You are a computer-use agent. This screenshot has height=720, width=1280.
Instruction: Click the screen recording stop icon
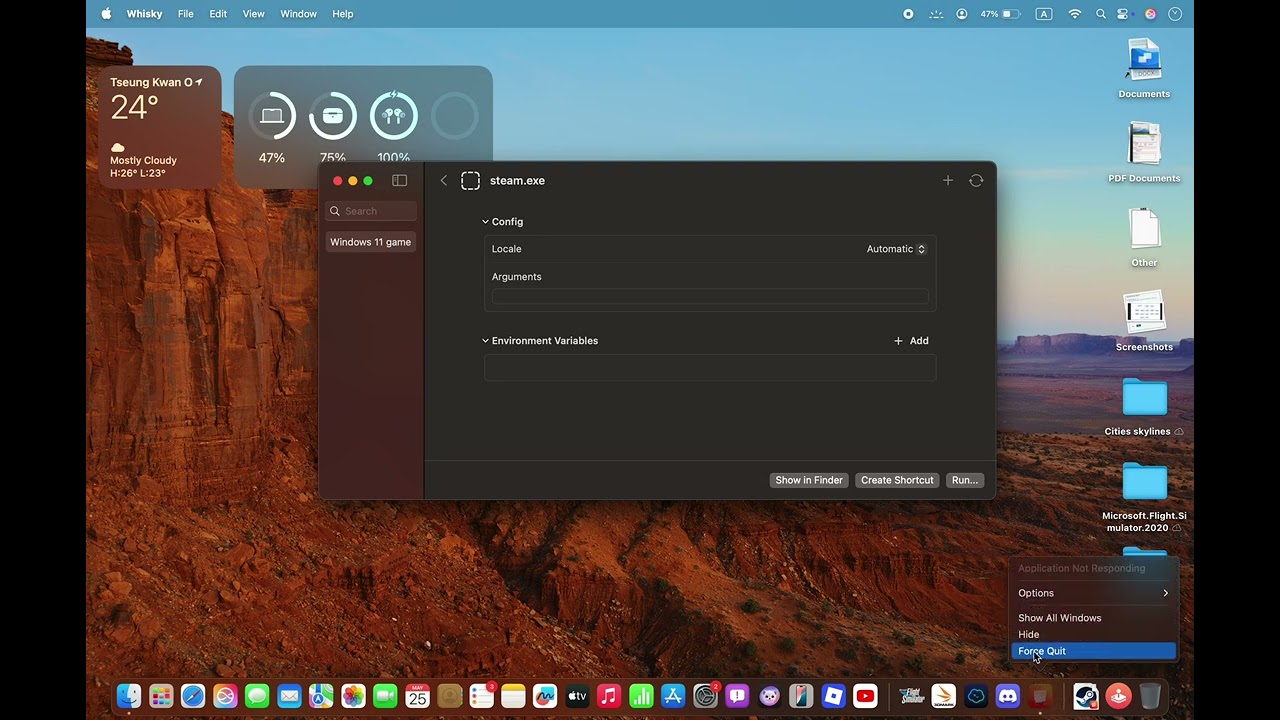[908, 14]
